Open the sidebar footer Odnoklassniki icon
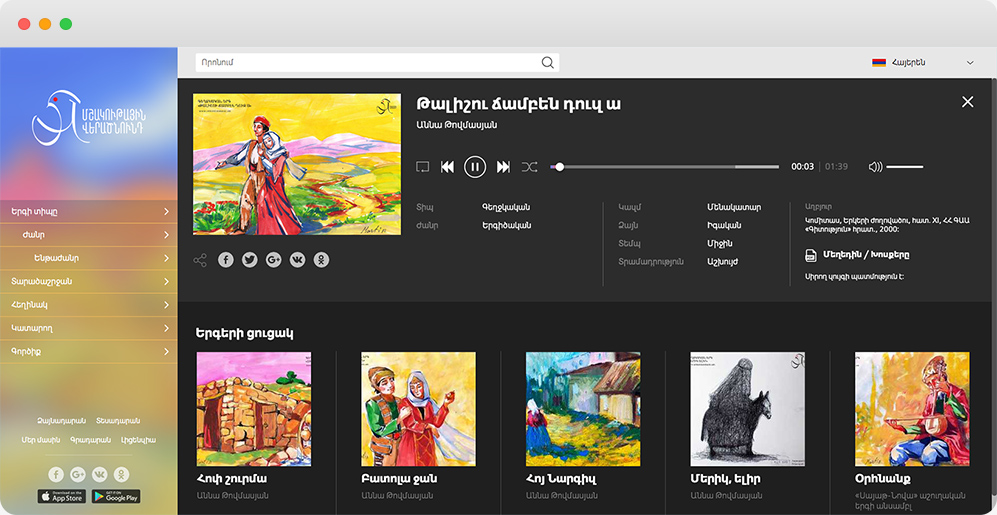The image size is (997, 515). click(121, 474)
